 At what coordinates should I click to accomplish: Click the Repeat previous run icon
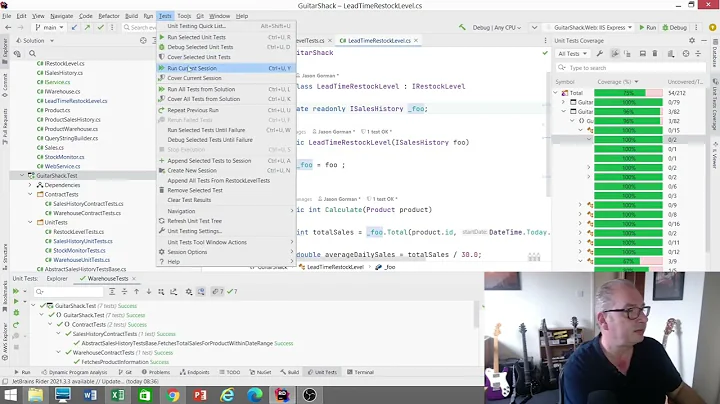click(x=16, y=324)
